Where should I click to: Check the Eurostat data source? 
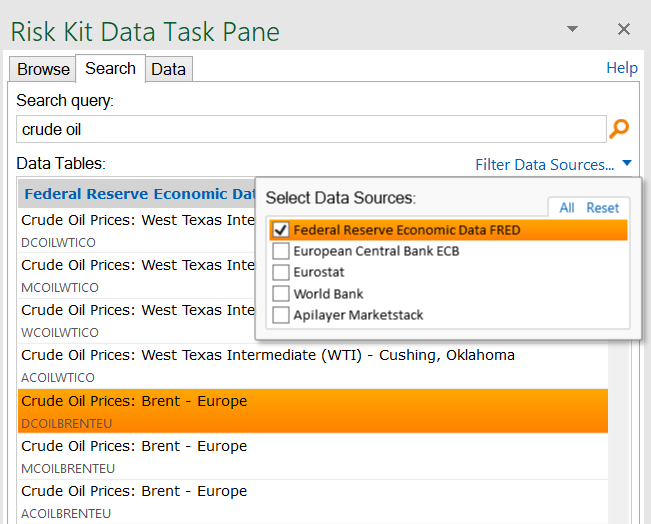coord(281,272)
